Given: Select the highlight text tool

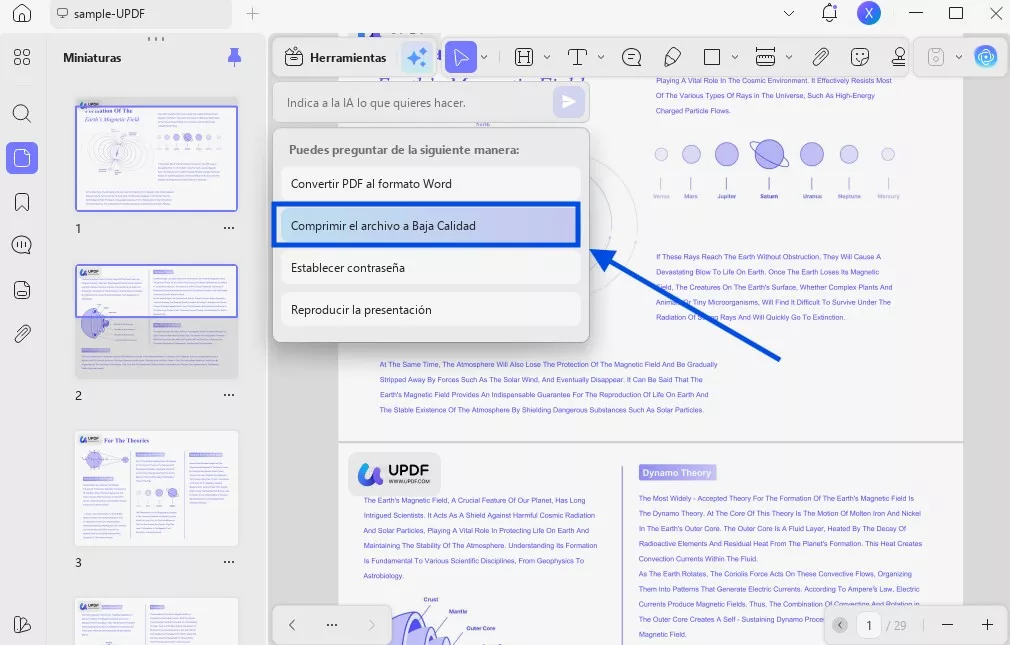Looking at the screenshot, I should [524, 57].
